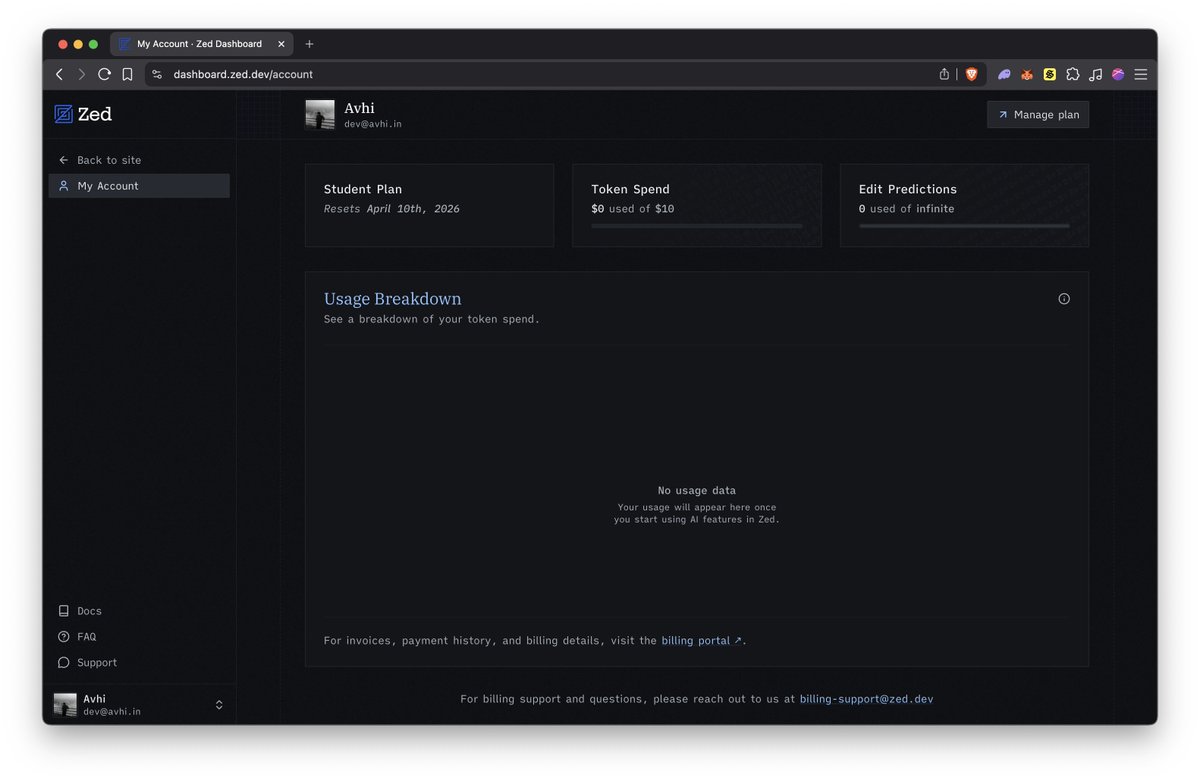The width and height of the screenshot is (1200, 781).
Task: Click the profile sphere icon in toolbar
Action: (1118, 74)
